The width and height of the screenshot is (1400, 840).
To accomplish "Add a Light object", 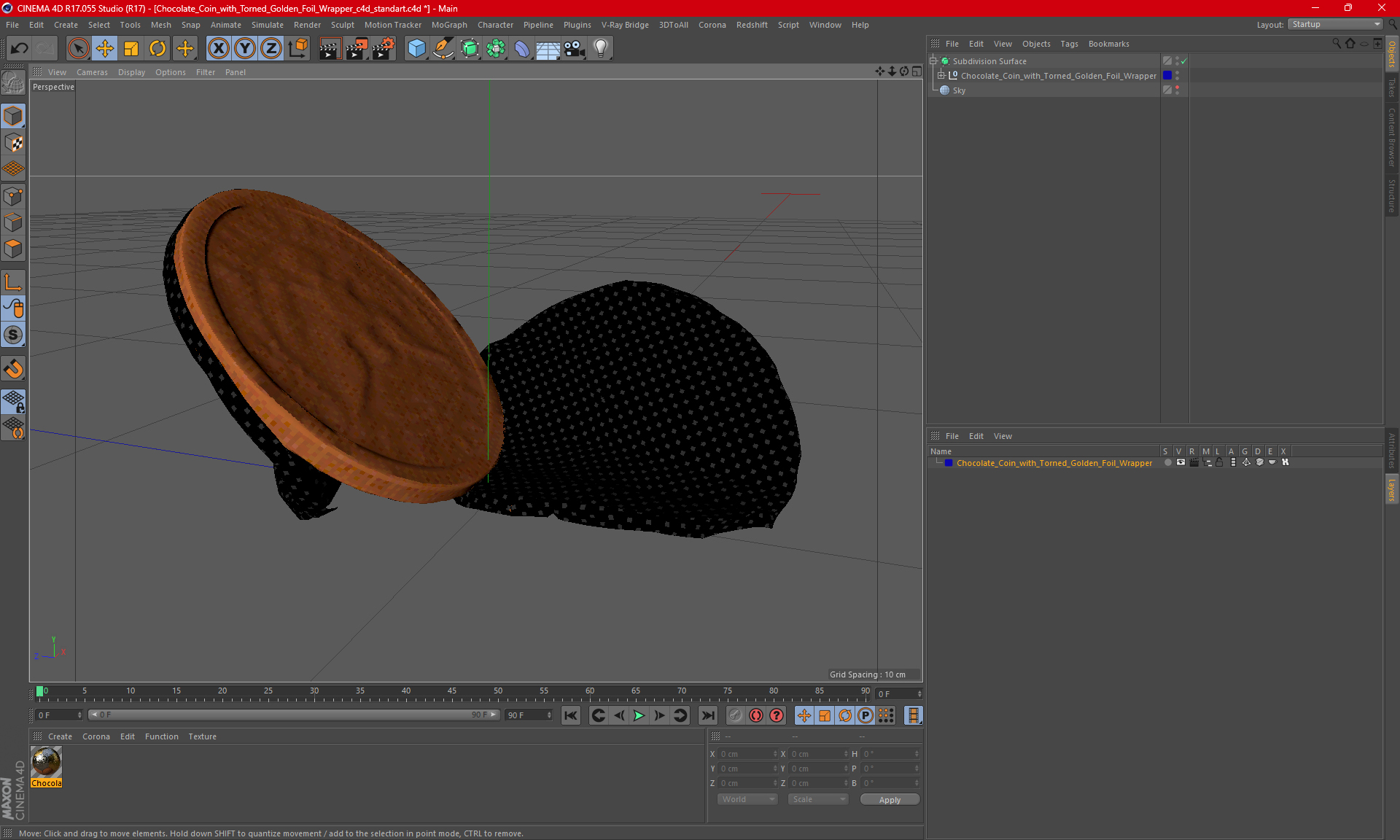I will click(x=601, y=49).
